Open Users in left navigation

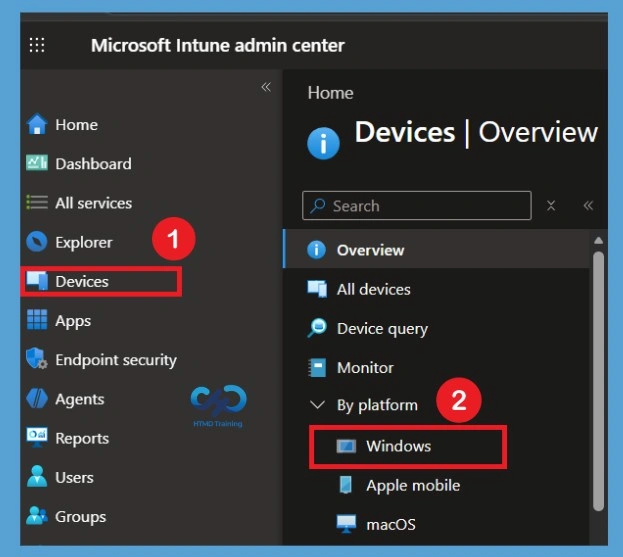(74, 477)
